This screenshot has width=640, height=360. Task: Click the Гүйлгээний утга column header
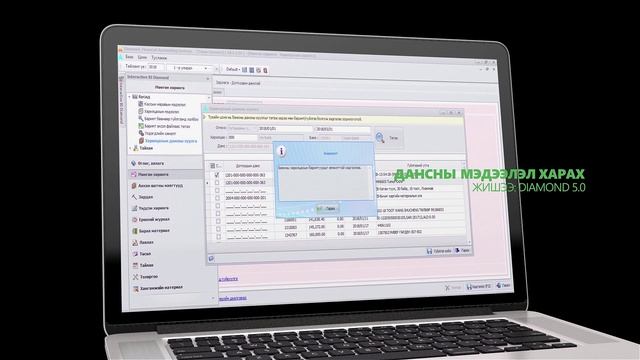[418, 165]
